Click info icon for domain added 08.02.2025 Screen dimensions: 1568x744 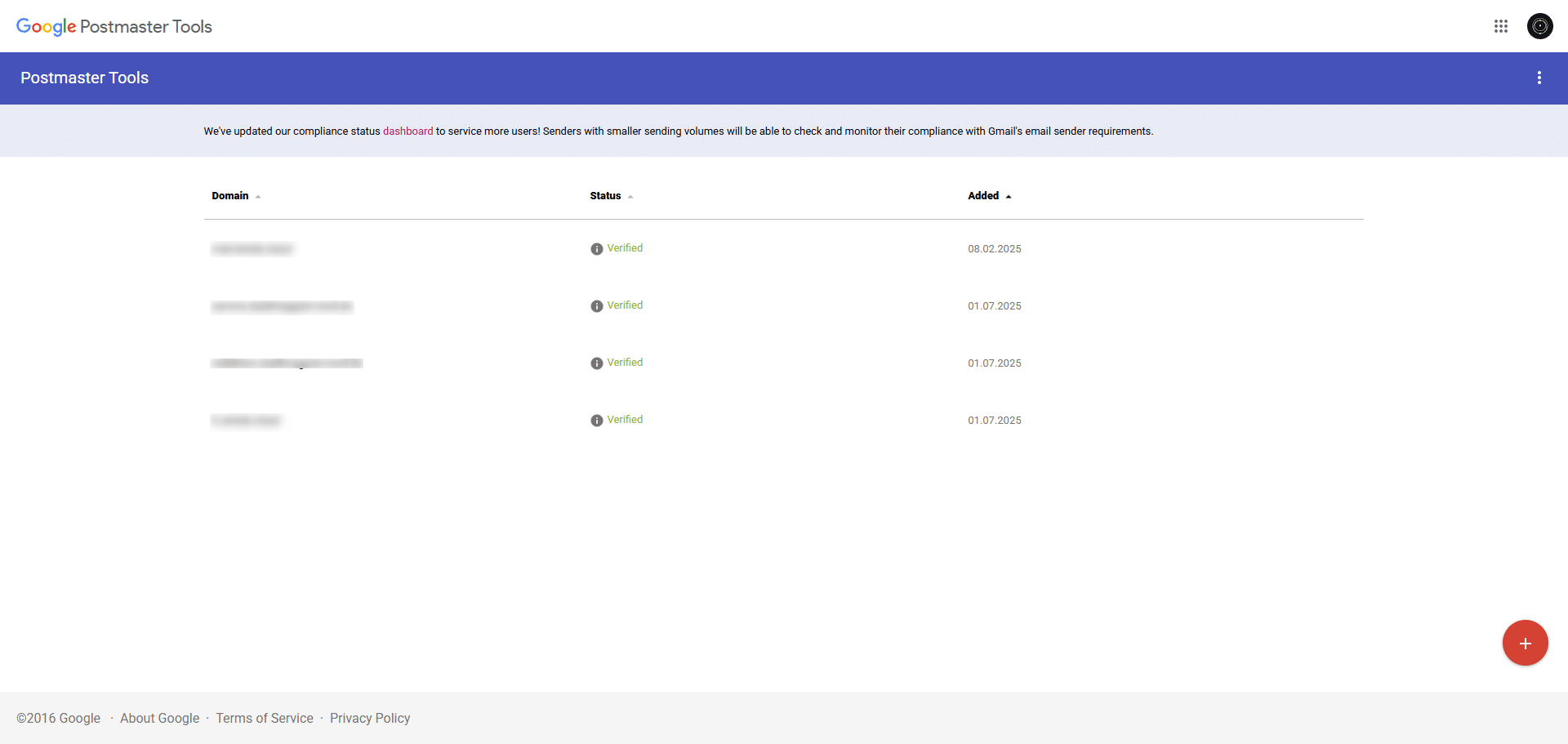point(597,249)
